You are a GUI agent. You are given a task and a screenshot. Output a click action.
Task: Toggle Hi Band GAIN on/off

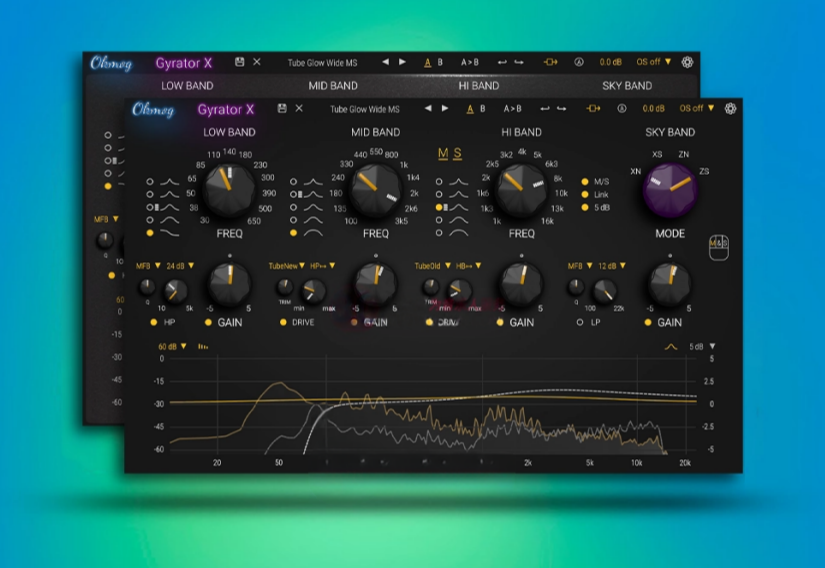500,322
